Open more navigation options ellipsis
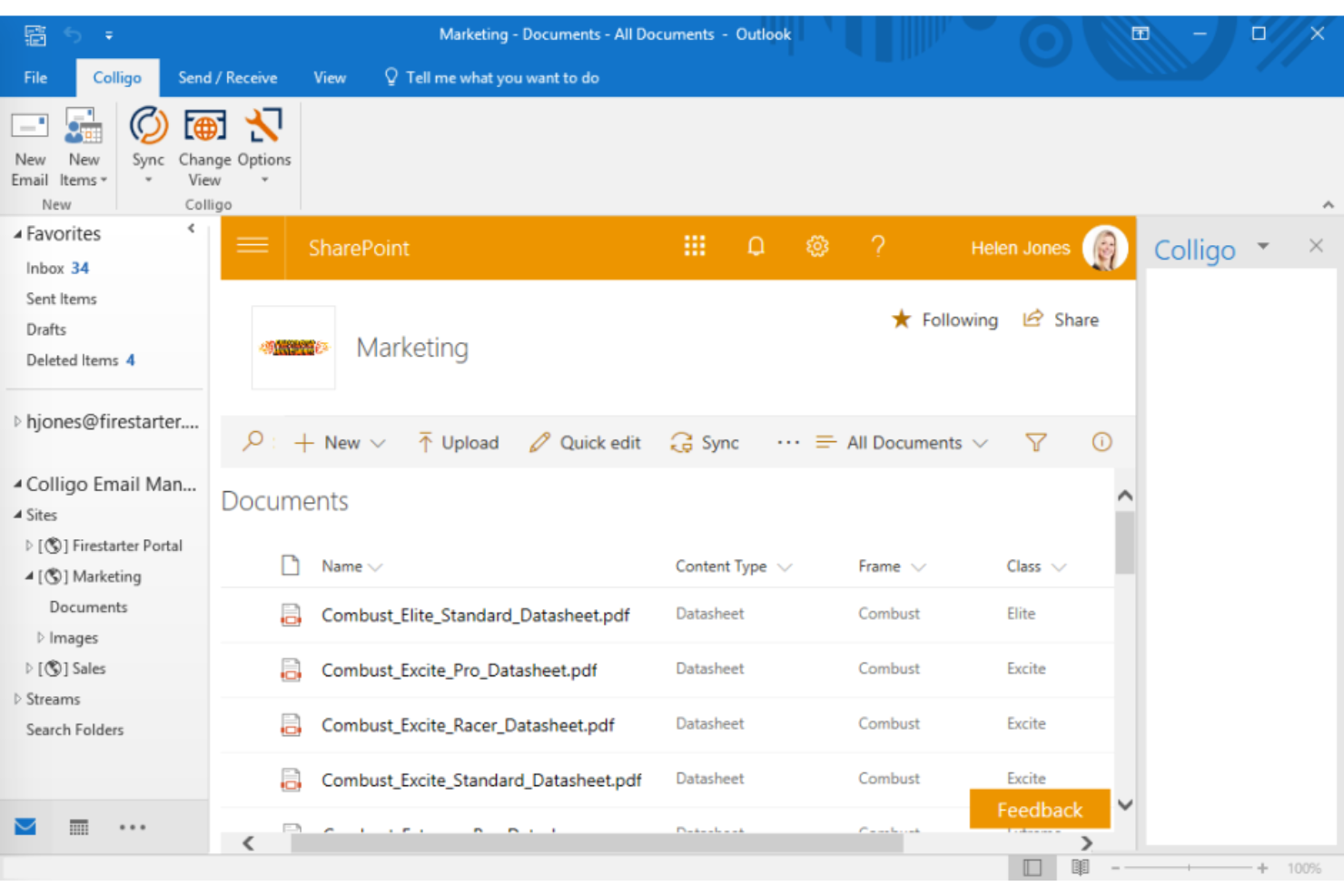 click(x=133, y=827)
